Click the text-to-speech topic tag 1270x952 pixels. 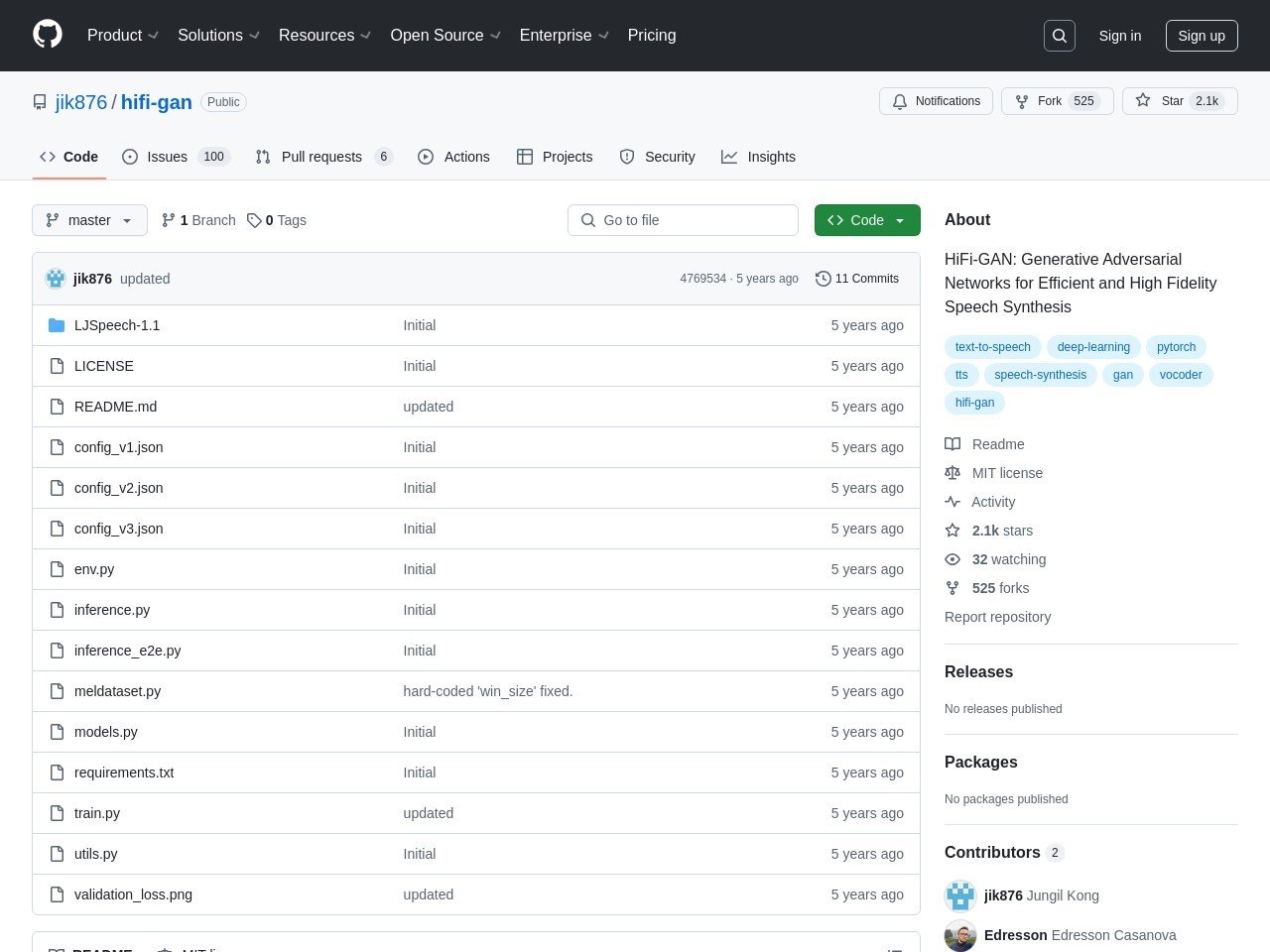pos(992,347)
